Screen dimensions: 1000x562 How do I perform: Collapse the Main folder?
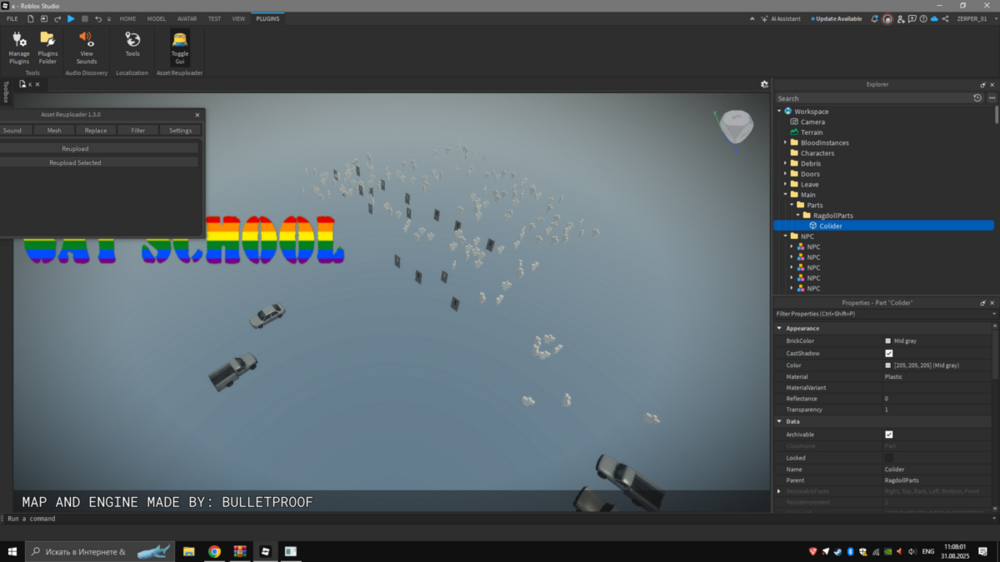[786, 195]
